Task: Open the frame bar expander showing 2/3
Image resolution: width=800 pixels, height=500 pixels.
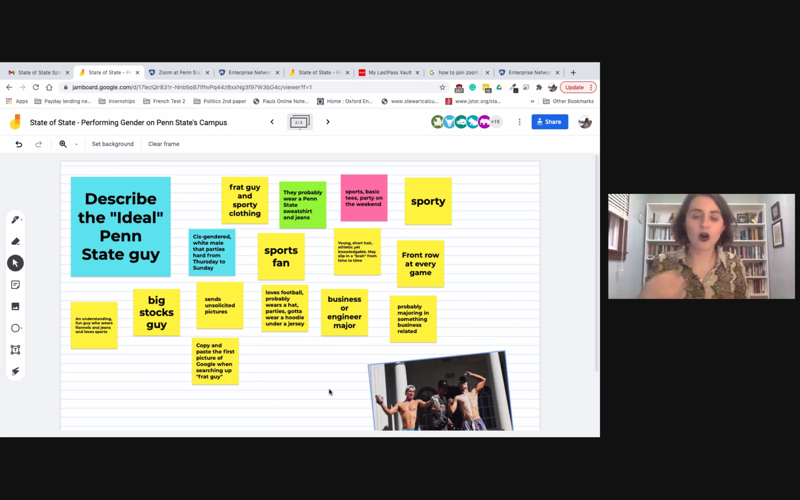Action: [299, 122]
